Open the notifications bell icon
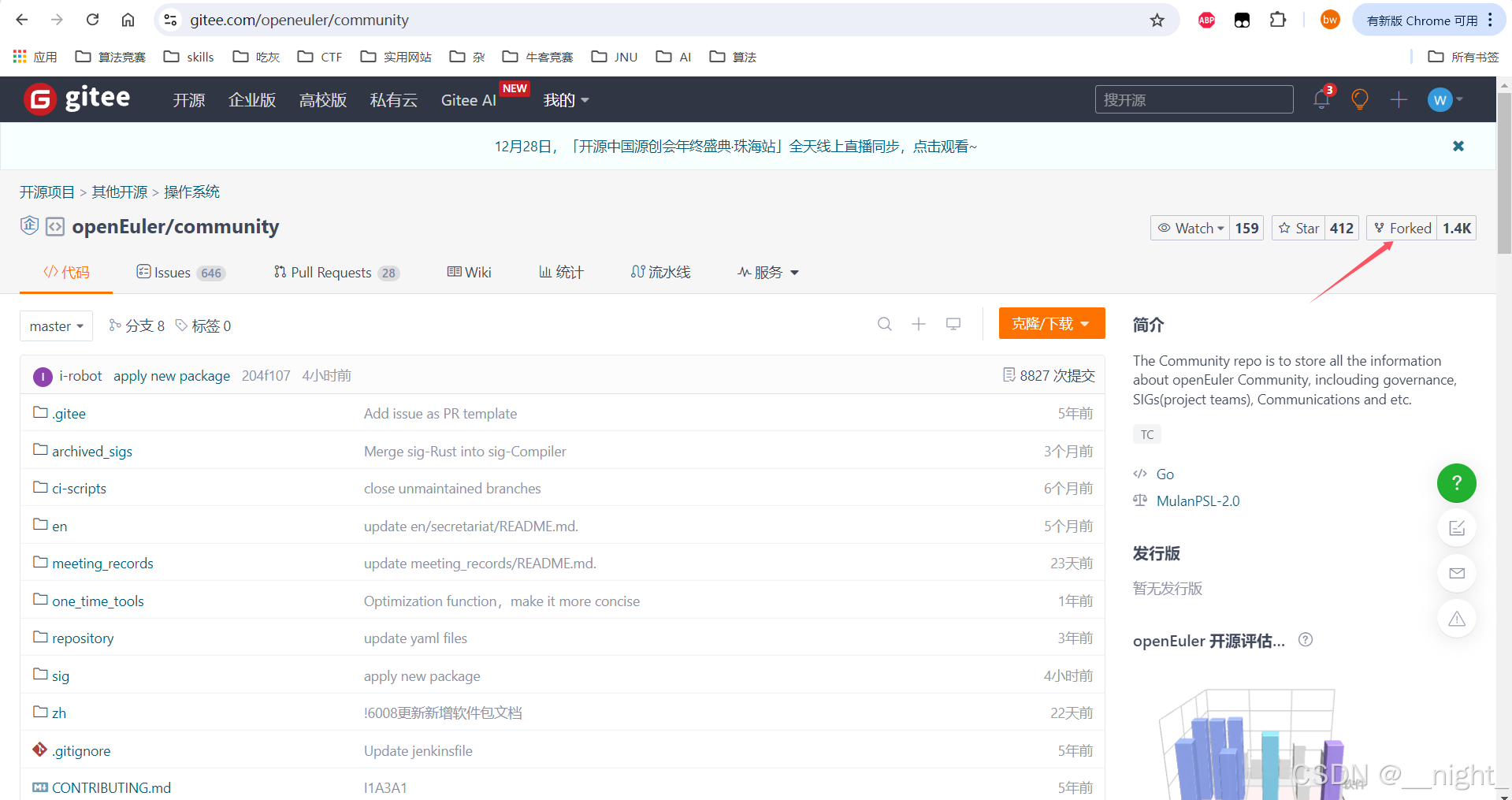Screen dimensions: 1512x800 click(1322, 99)
